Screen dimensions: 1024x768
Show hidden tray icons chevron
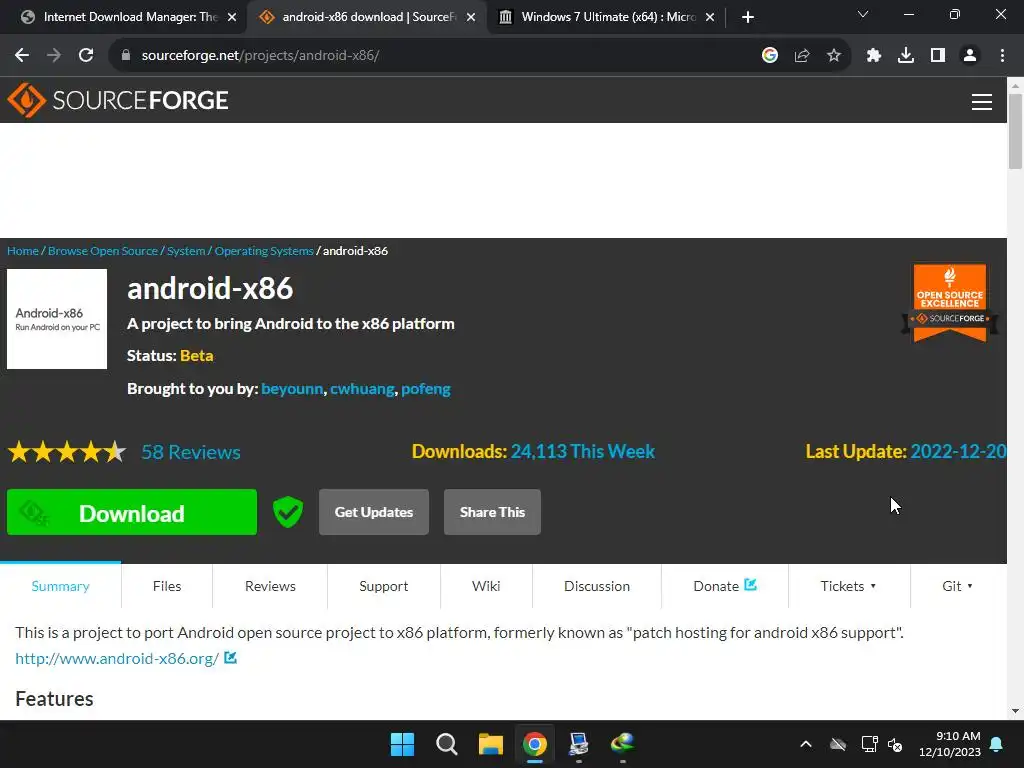pos(806,744)
